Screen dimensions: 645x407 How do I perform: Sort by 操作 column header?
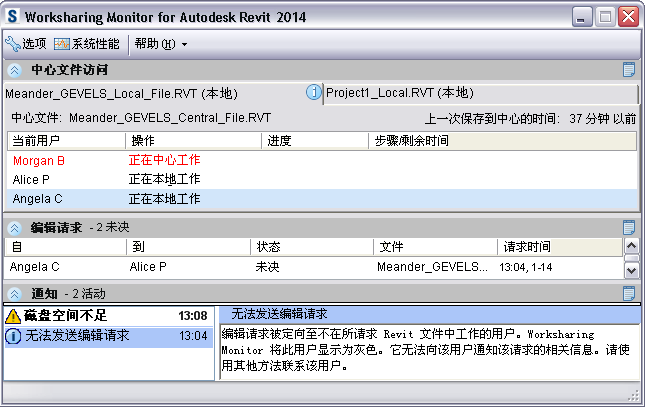pyautogui.click(x=193, y=141)
